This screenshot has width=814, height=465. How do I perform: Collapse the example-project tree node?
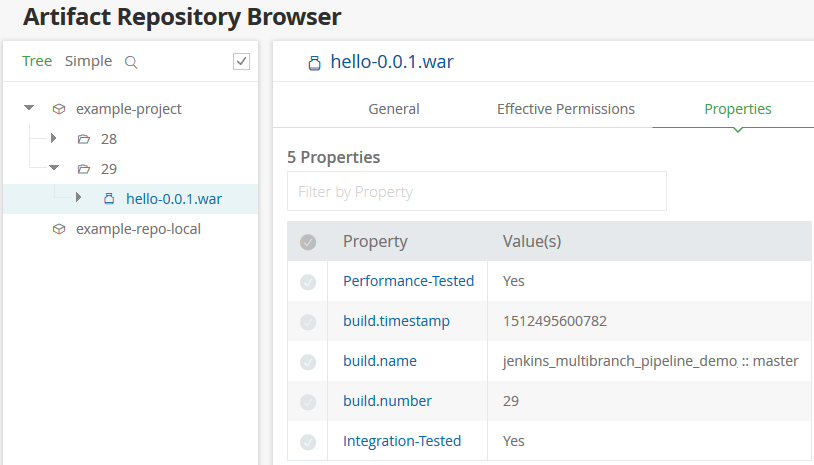(29, 108)
